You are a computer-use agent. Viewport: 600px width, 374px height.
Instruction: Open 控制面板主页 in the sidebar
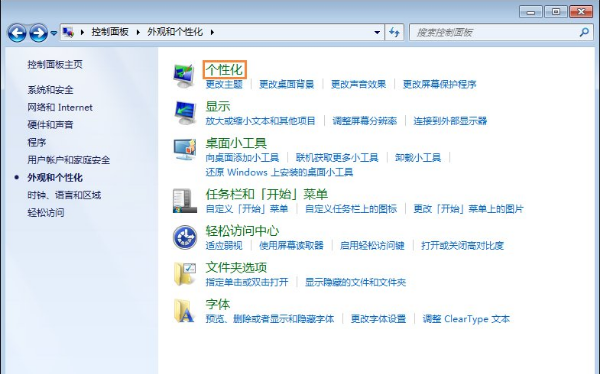55,64
